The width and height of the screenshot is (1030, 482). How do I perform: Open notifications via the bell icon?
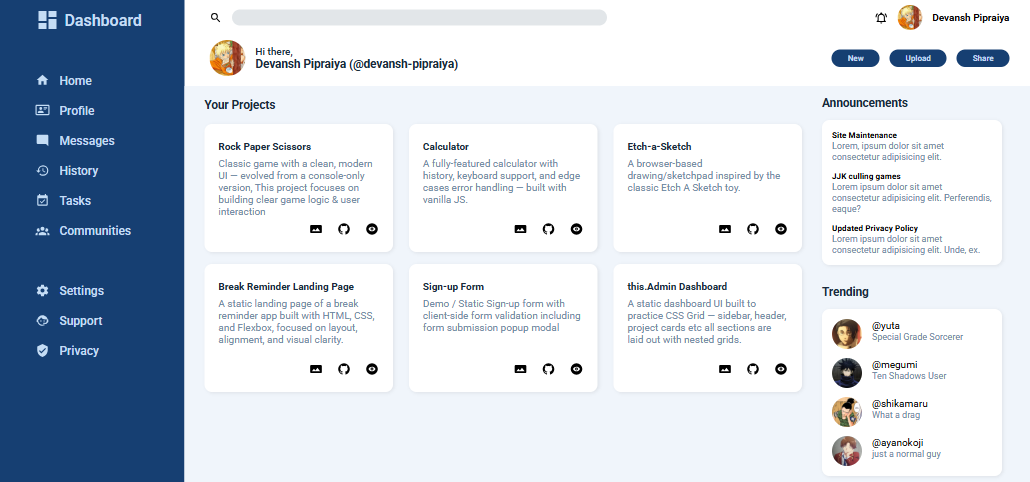(x=881, y=18)
